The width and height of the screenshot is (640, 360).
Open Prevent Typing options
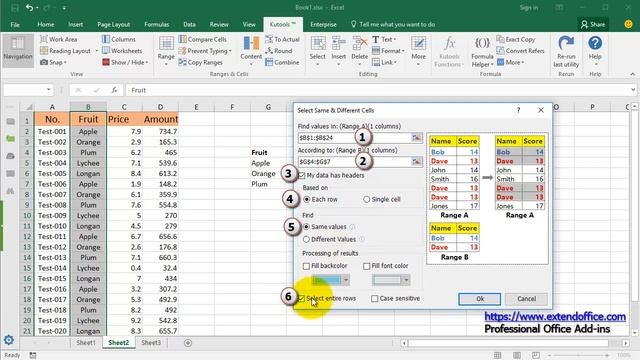pos(205,51)
